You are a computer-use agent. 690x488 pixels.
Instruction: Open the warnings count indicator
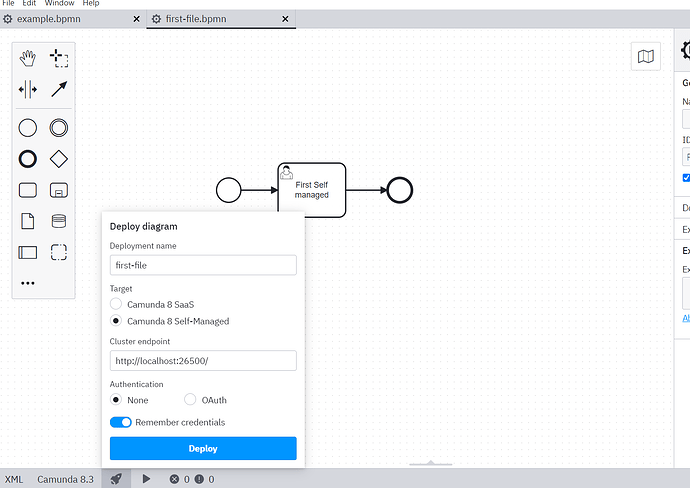tap(205, 479)
